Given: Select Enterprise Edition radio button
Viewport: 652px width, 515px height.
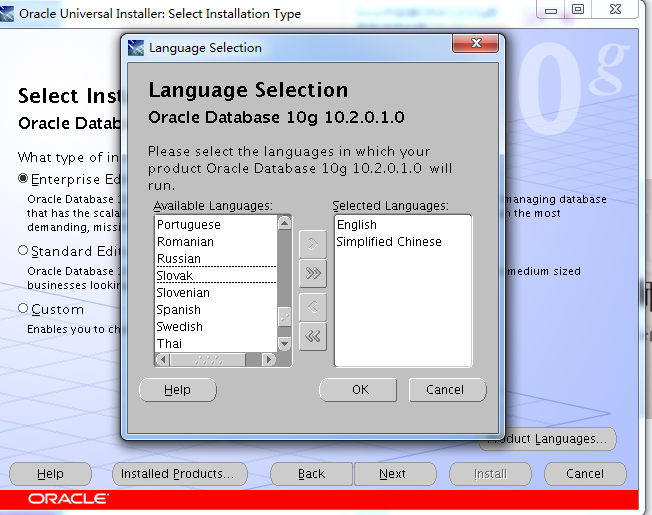Looking at the screenshot, I should [x=23, y=179].
